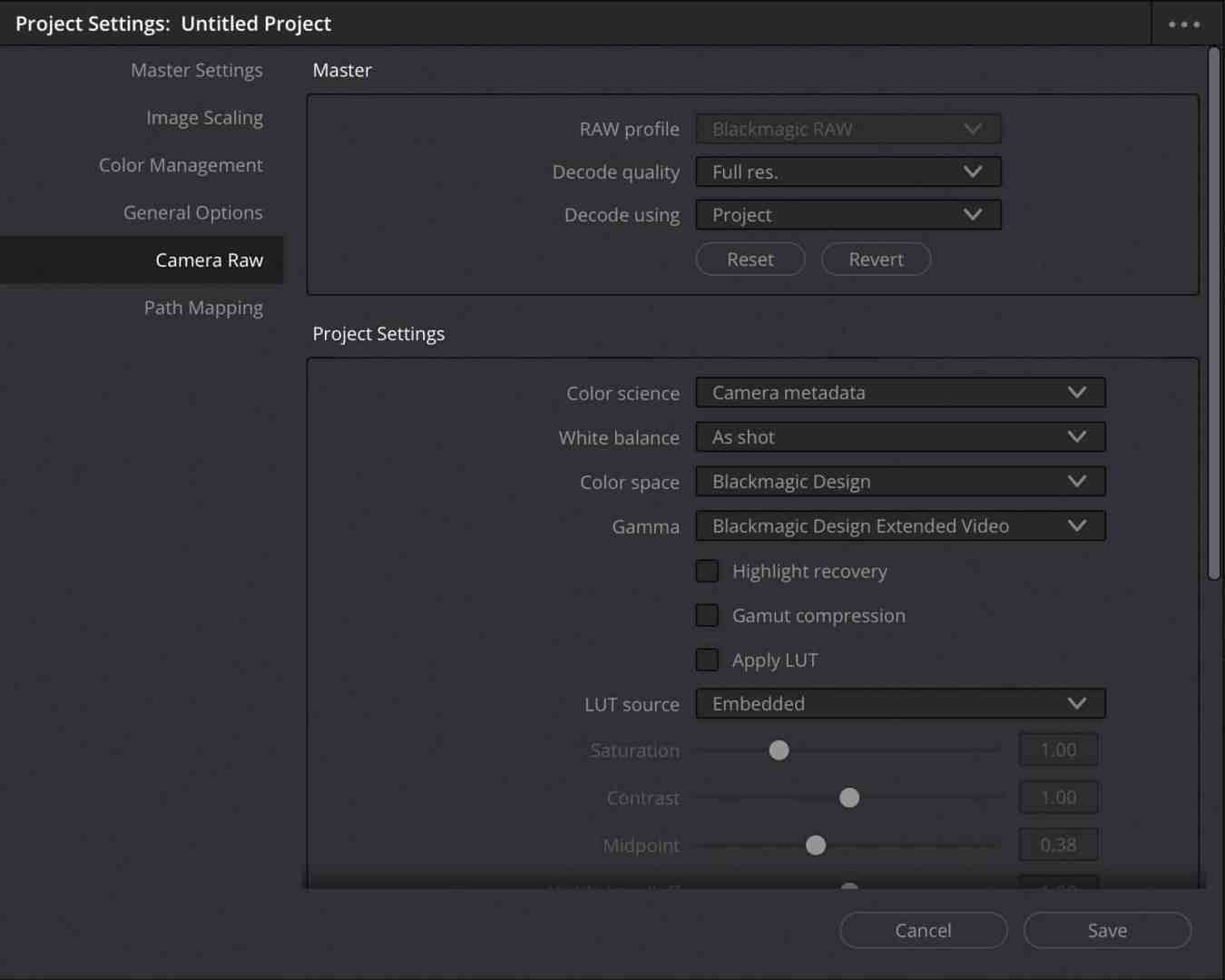The height and width of the screenshot is (980, 1225).
Task: Select the Path Mapping section
Action: point(203,308)
